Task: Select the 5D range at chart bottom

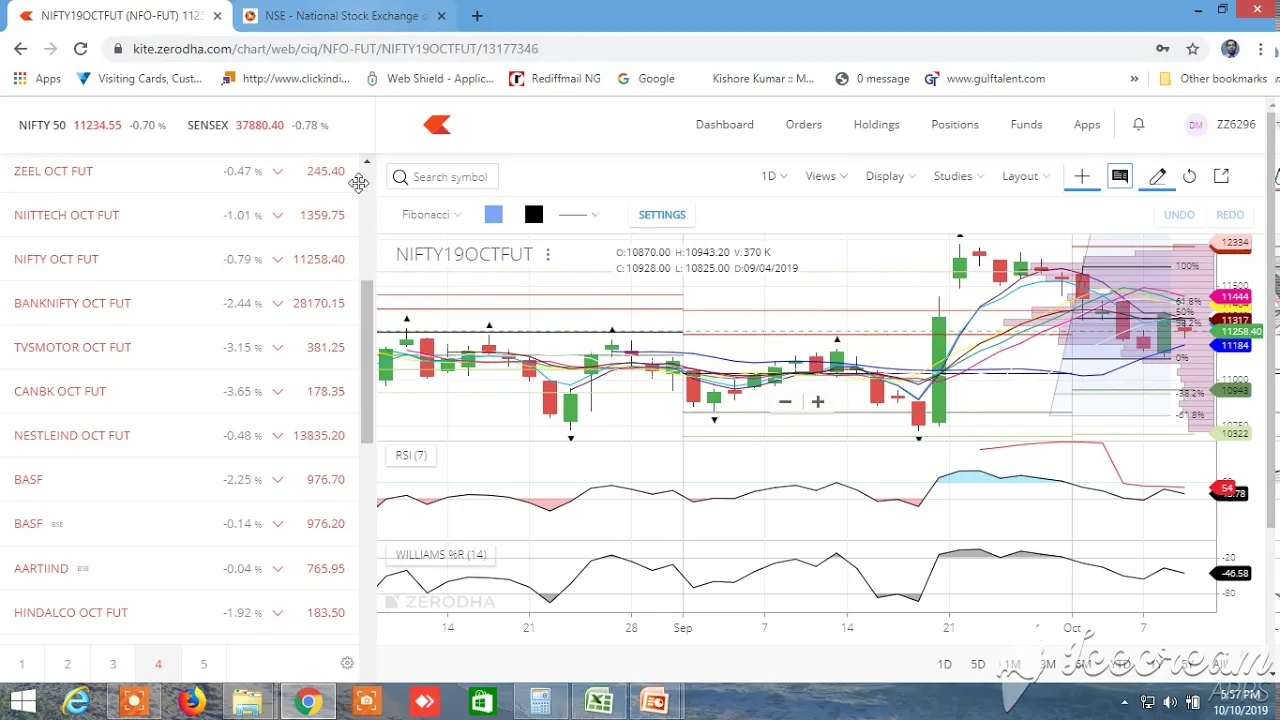Action: click(x=978, y=664)
